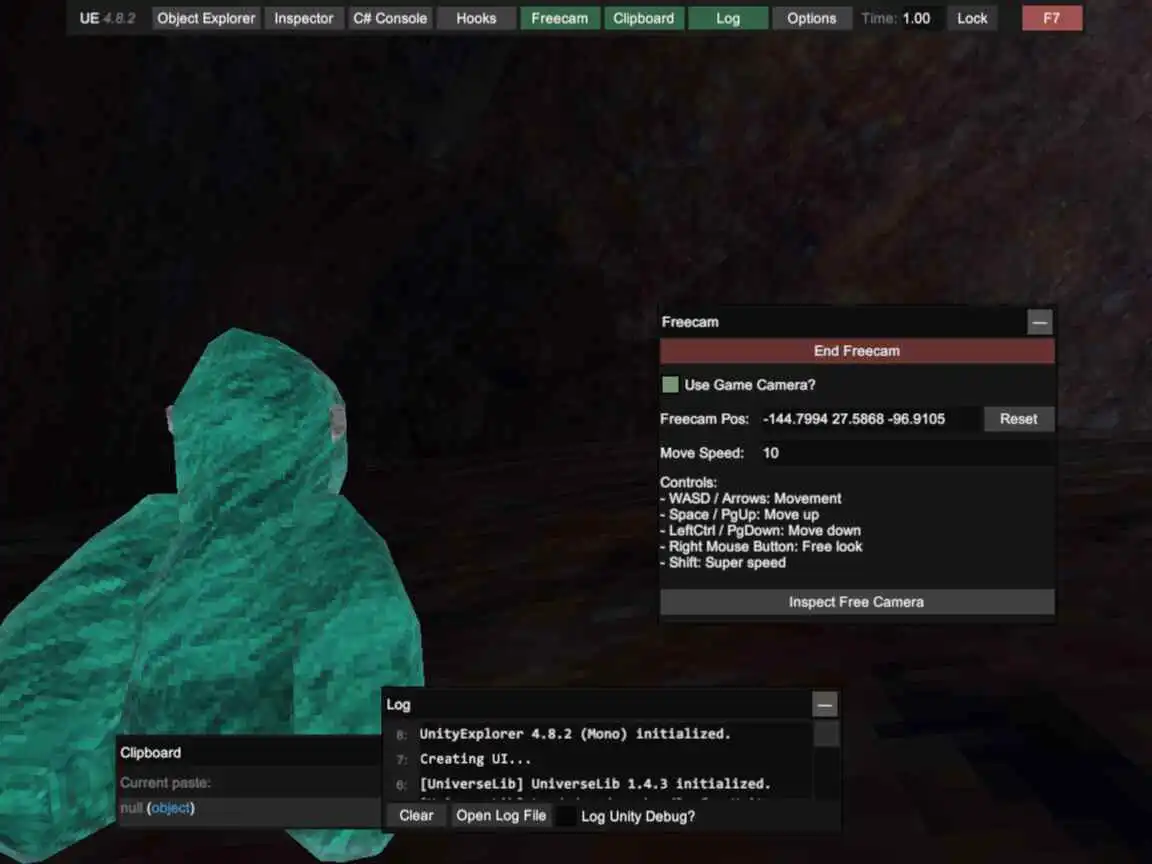The height and width of the screenshot is (864, 1152).
Task: Click the red F7 close button
Action: (x=1052, y=18)
